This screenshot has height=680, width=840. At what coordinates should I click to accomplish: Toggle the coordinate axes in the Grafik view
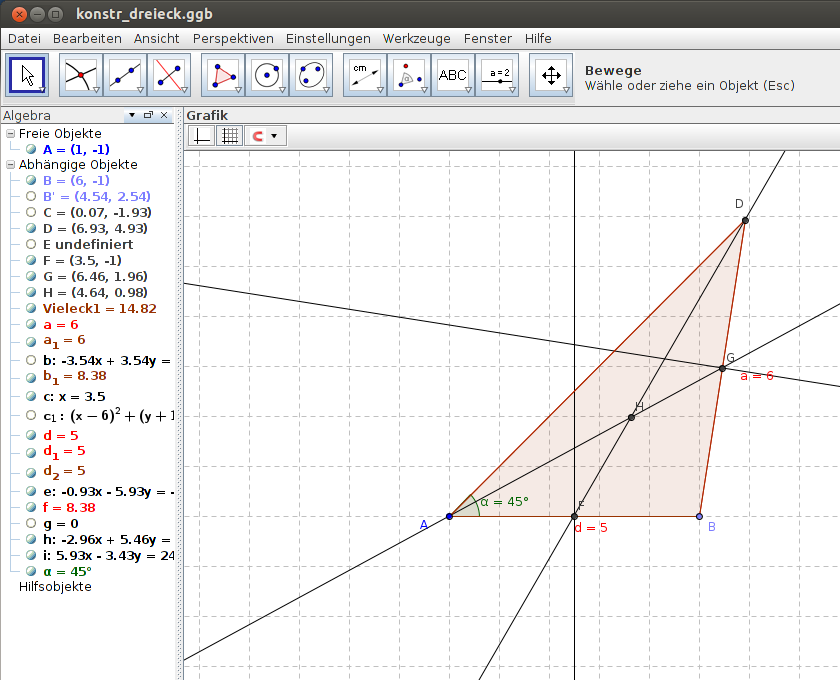pyautogui.click(x=200, y=135)
